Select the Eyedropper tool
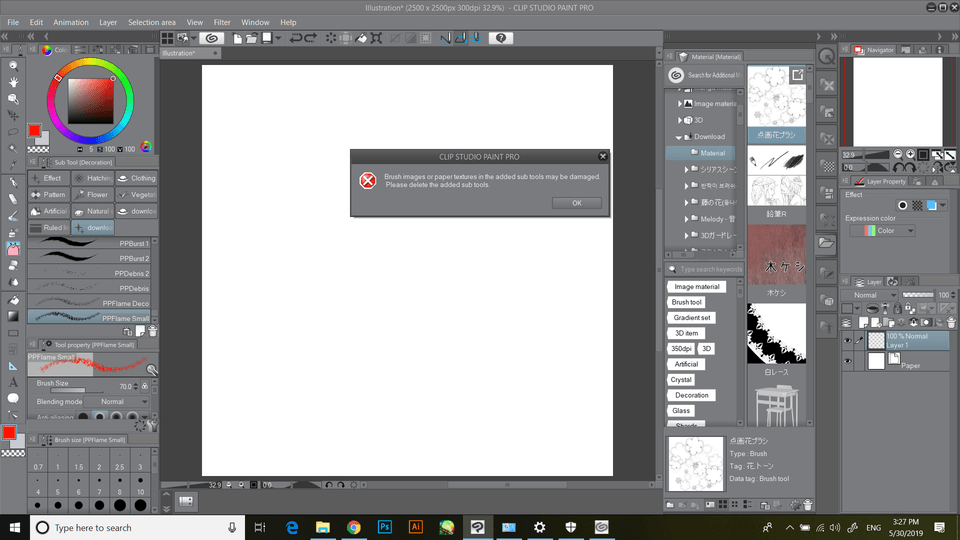The width and height of the screenshot is (960, 540). point(13,165)
